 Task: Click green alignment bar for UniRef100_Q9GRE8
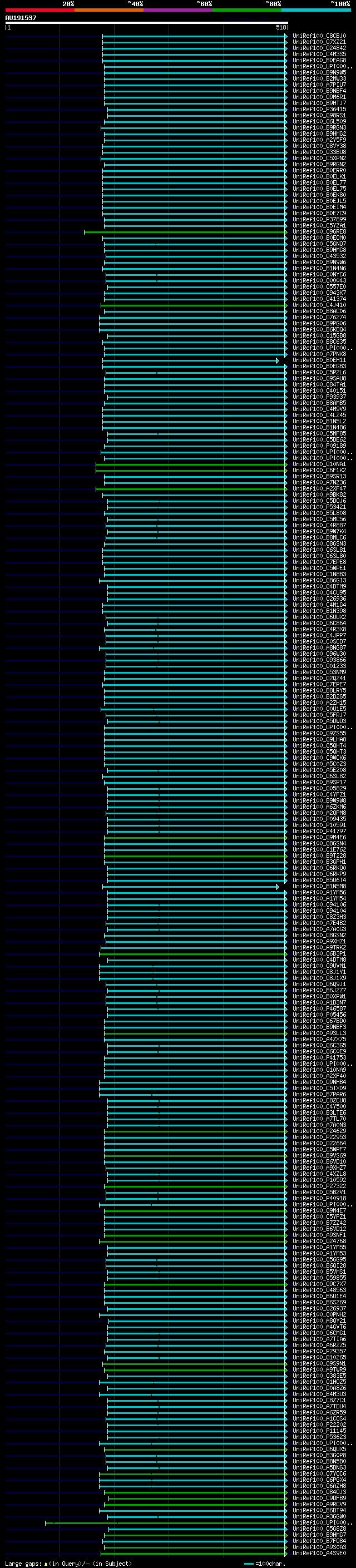(x=186, y=232)
